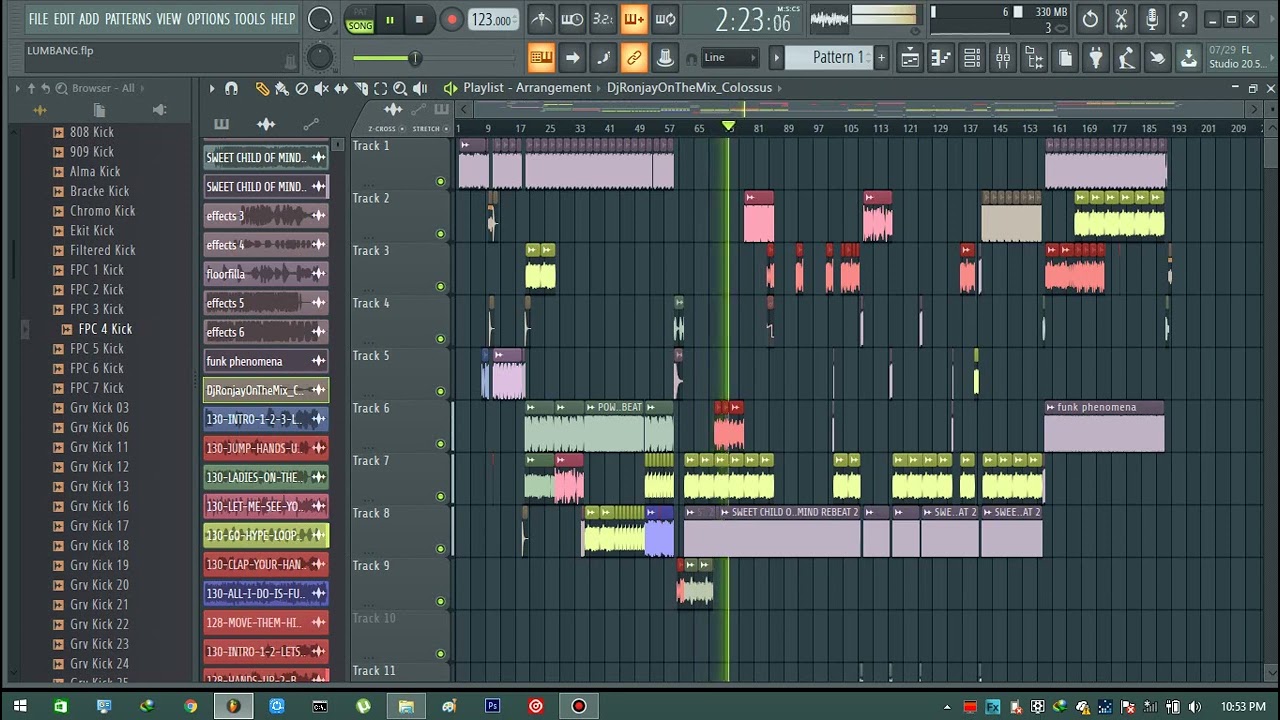Image resolution: width=1280 pixels, height=720 pixels.
Task: Open the Browser options arrow menu
Action: point(17,88)
